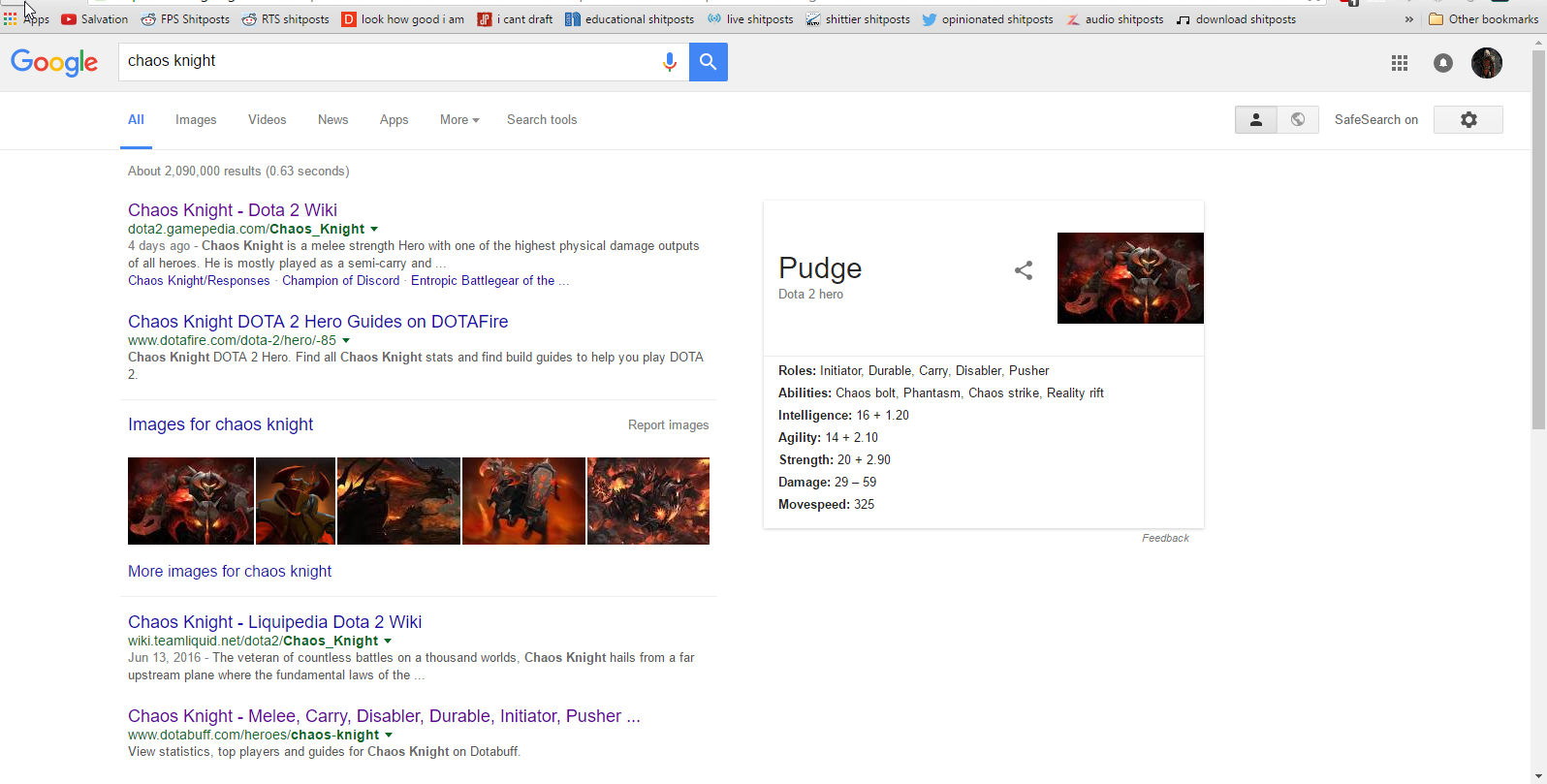This screenshot has width=1547, height=784.
Task: Switch to the Apps search tab
Action: click(x=394, y=120)
